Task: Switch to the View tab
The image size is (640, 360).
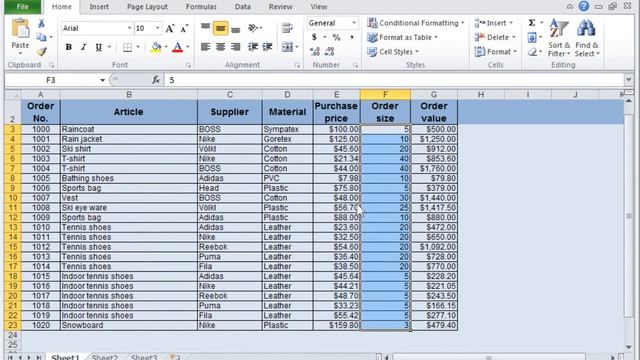Action: pyautogui.click(x=318, y=7)
